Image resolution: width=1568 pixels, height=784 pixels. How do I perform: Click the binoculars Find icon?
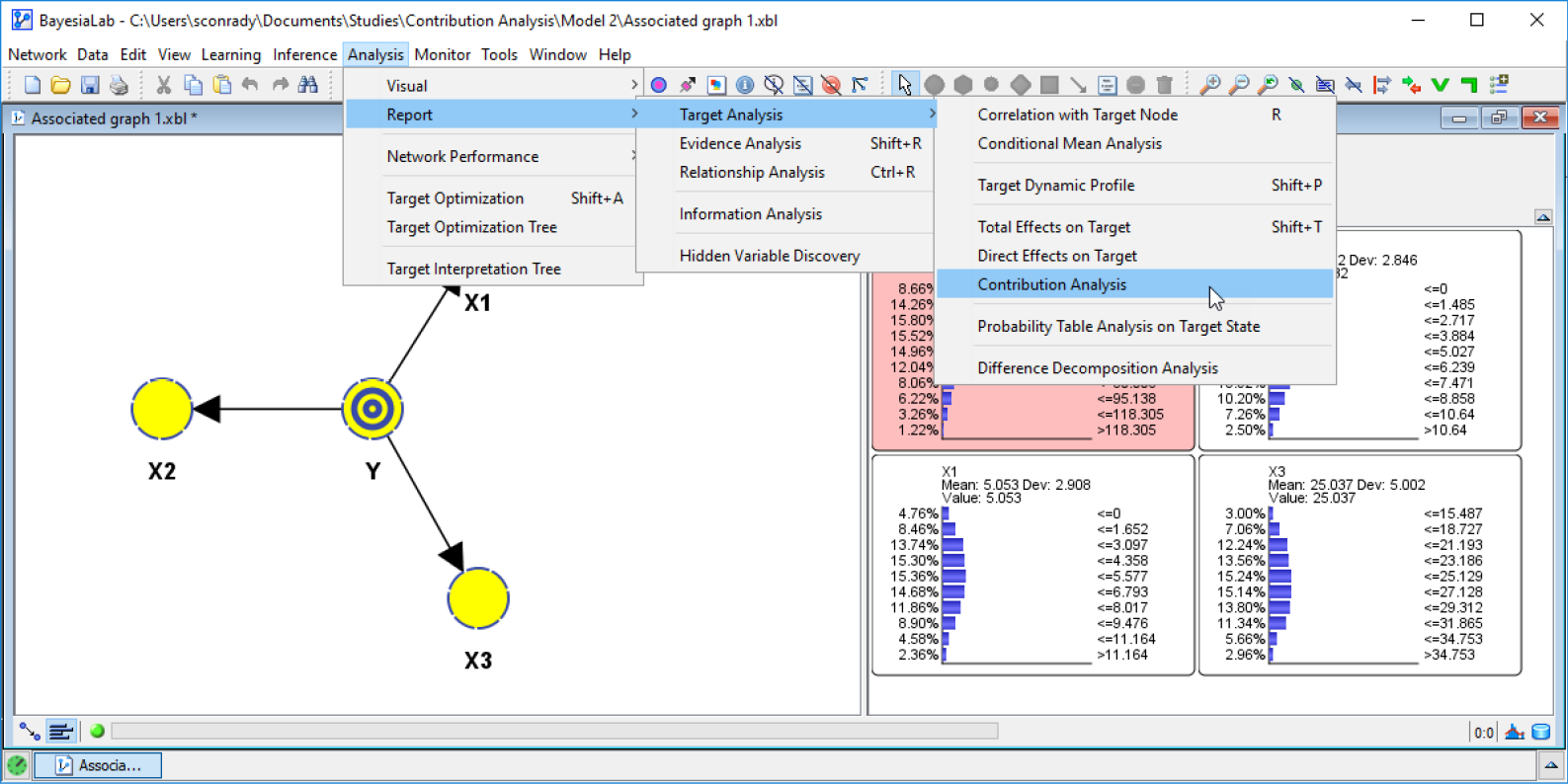click(308, 85)
